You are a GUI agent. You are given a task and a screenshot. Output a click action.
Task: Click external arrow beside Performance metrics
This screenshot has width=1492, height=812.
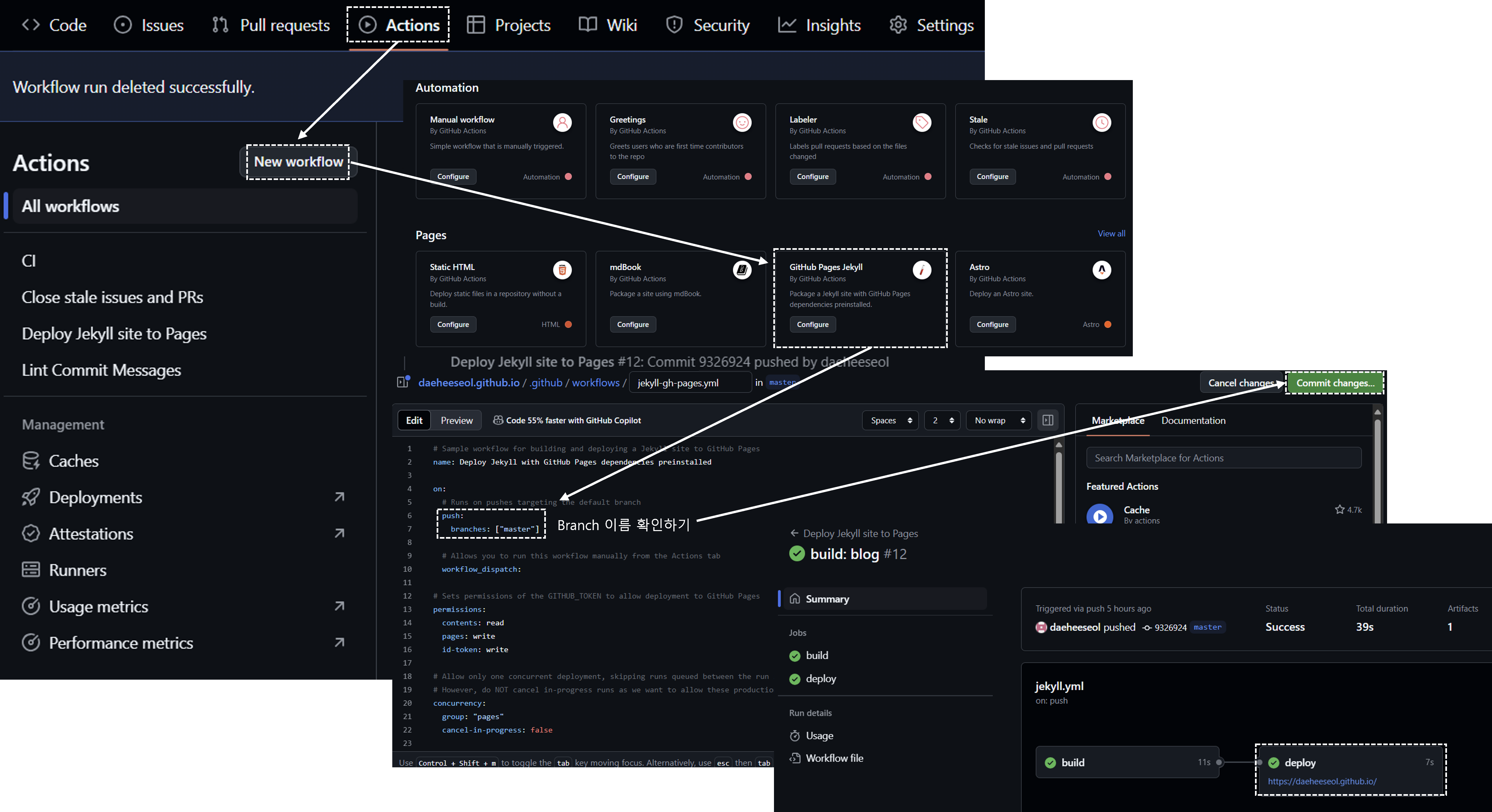(339, 643)
